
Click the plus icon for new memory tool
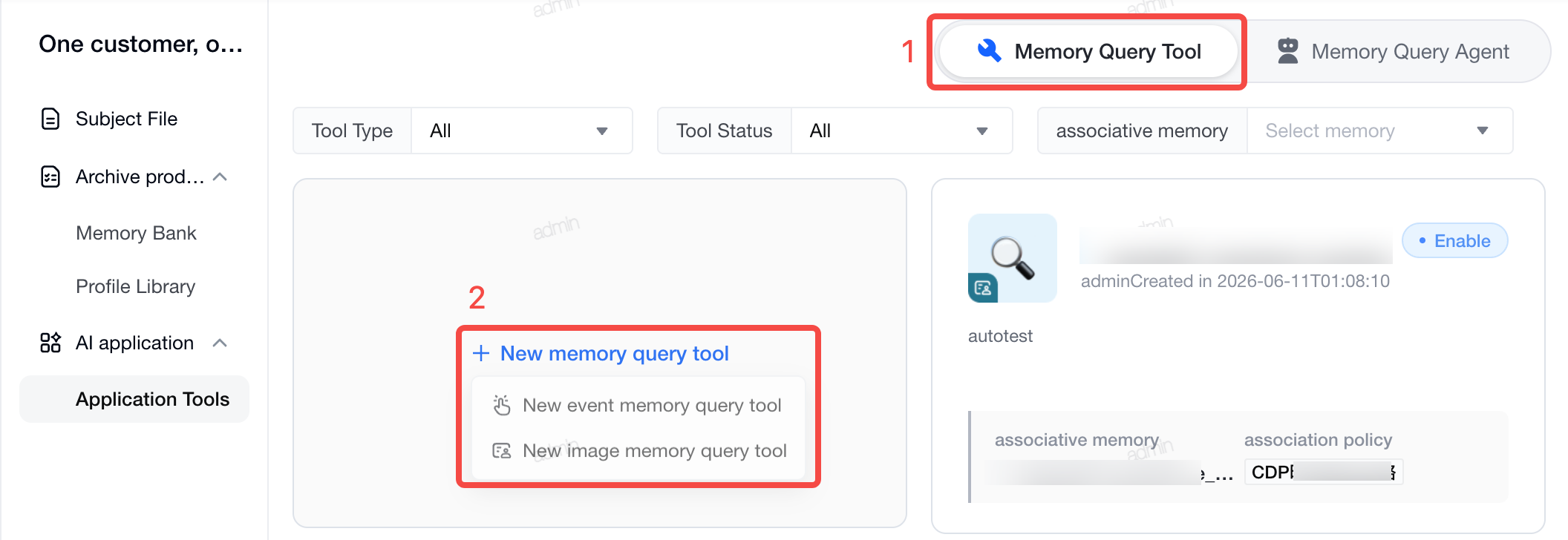point(481,353)
